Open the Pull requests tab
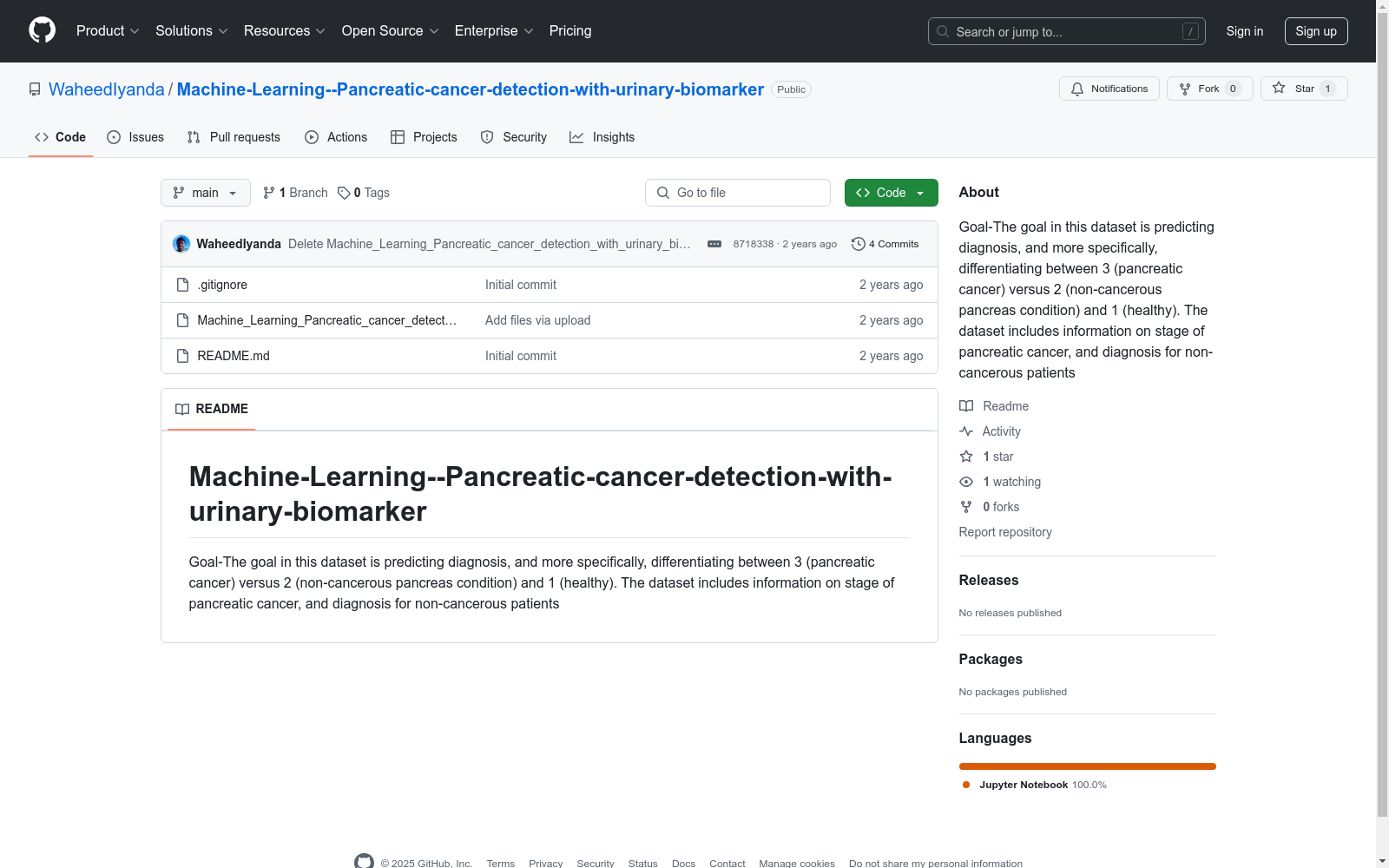1389x868 pixels. pyautogui.click(x=234, y=137)
